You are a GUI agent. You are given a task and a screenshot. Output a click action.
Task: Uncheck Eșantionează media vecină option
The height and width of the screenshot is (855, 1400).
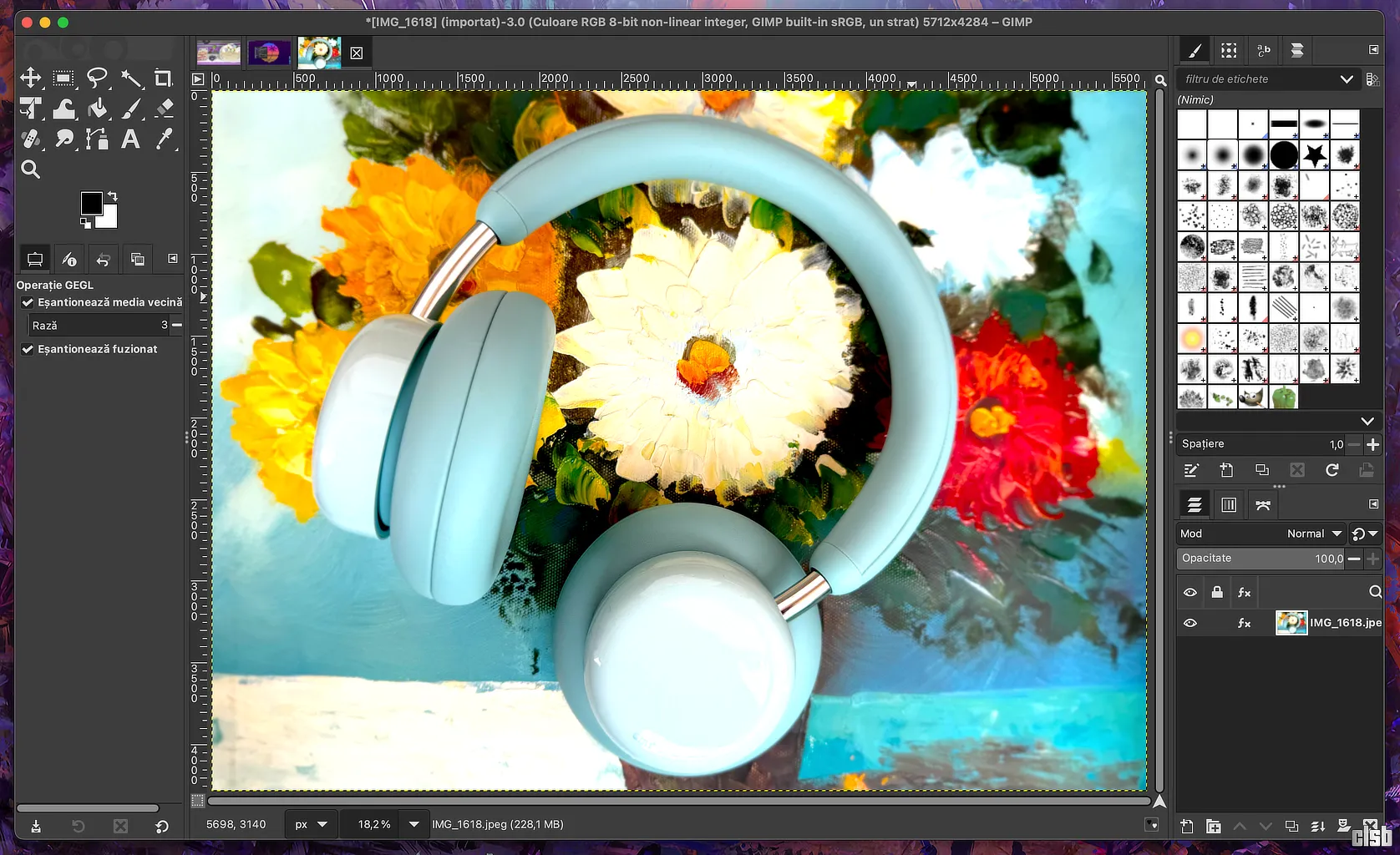tap(28, 302)
